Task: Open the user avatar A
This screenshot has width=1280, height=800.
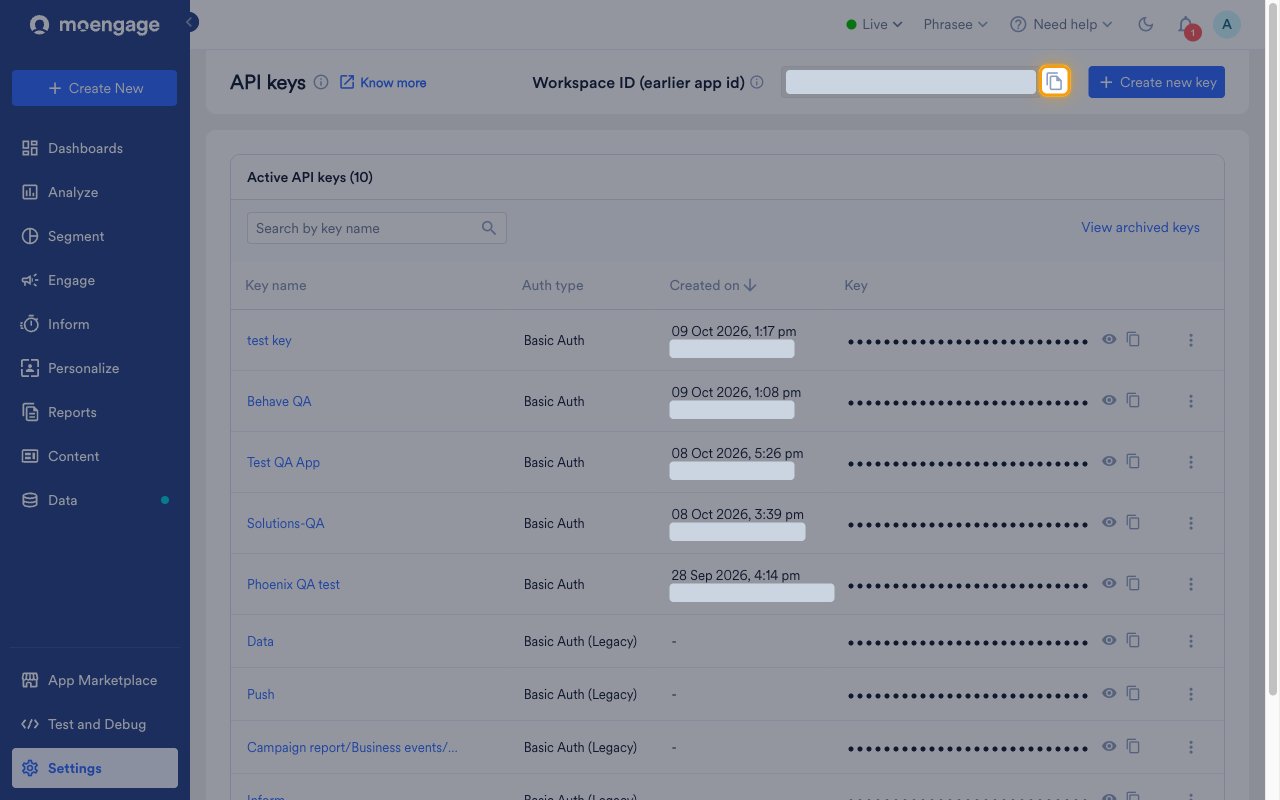Action: 1227,24
